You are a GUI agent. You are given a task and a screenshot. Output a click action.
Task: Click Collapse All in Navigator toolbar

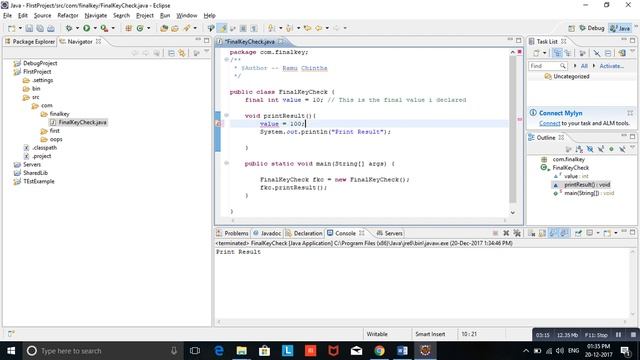(x=171, y=53)
